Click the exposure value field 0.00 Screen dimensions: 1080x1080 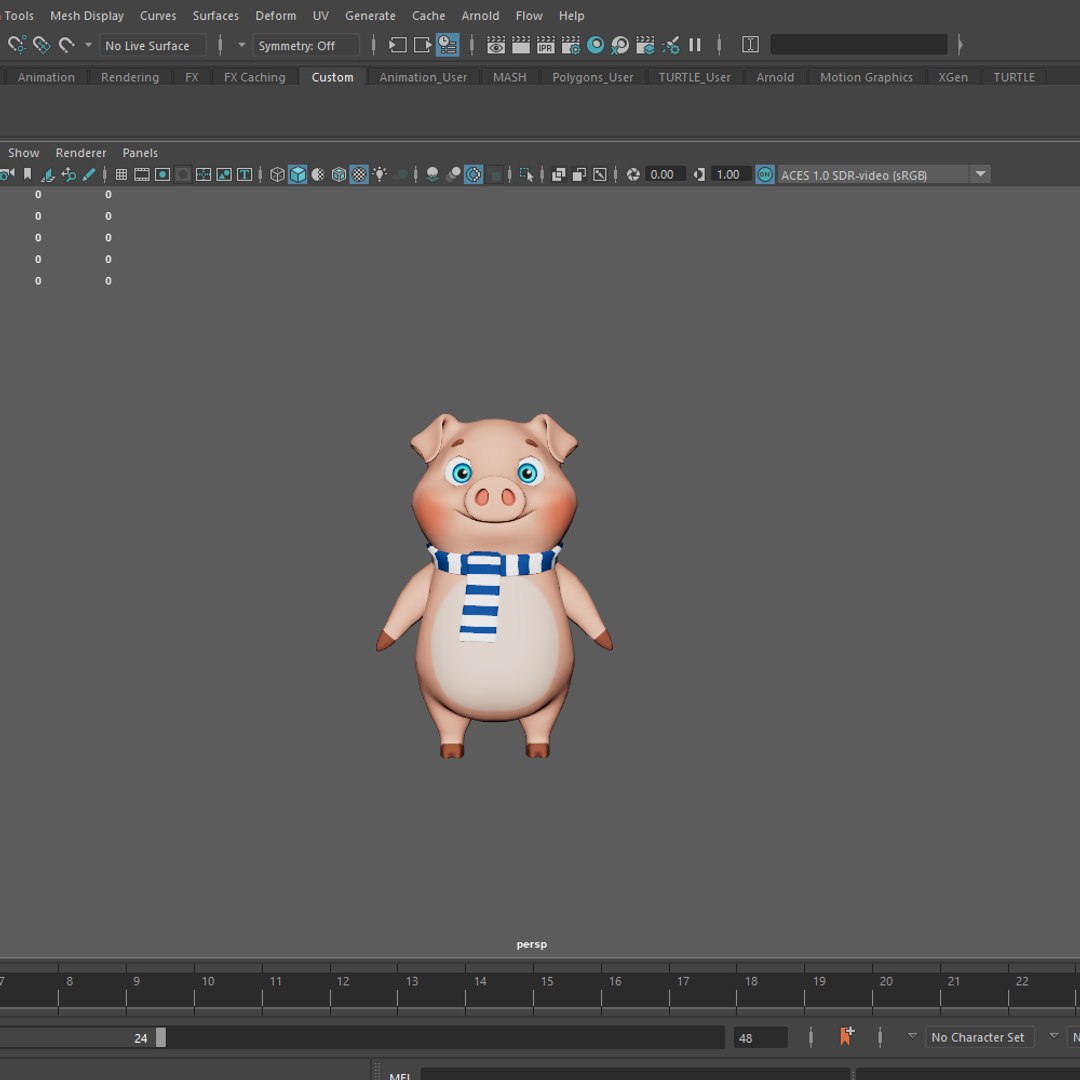click(x=664, y=174)
